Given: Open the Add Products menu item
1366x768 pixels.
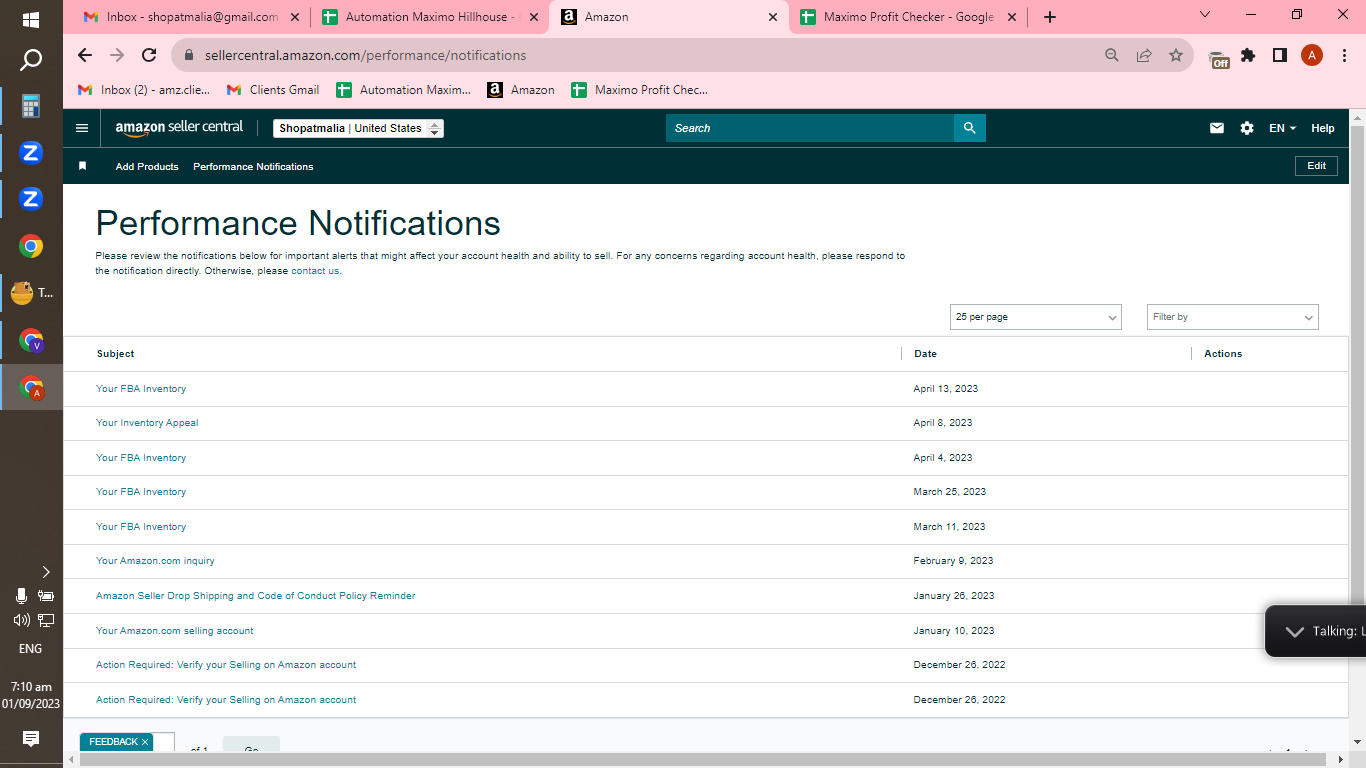Looking at the screenshot, I should pyautogui.click(x=147, y=166).
